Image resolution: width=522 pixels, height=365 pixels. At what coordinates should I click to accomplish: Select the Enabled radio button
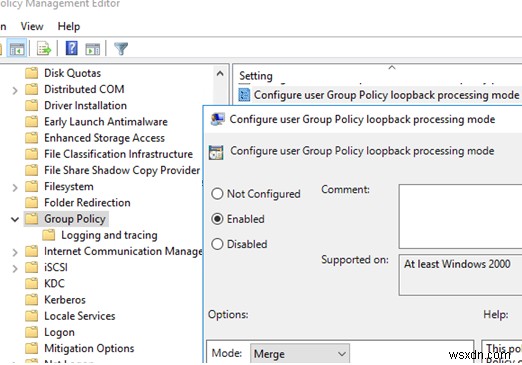click(217, 219)
